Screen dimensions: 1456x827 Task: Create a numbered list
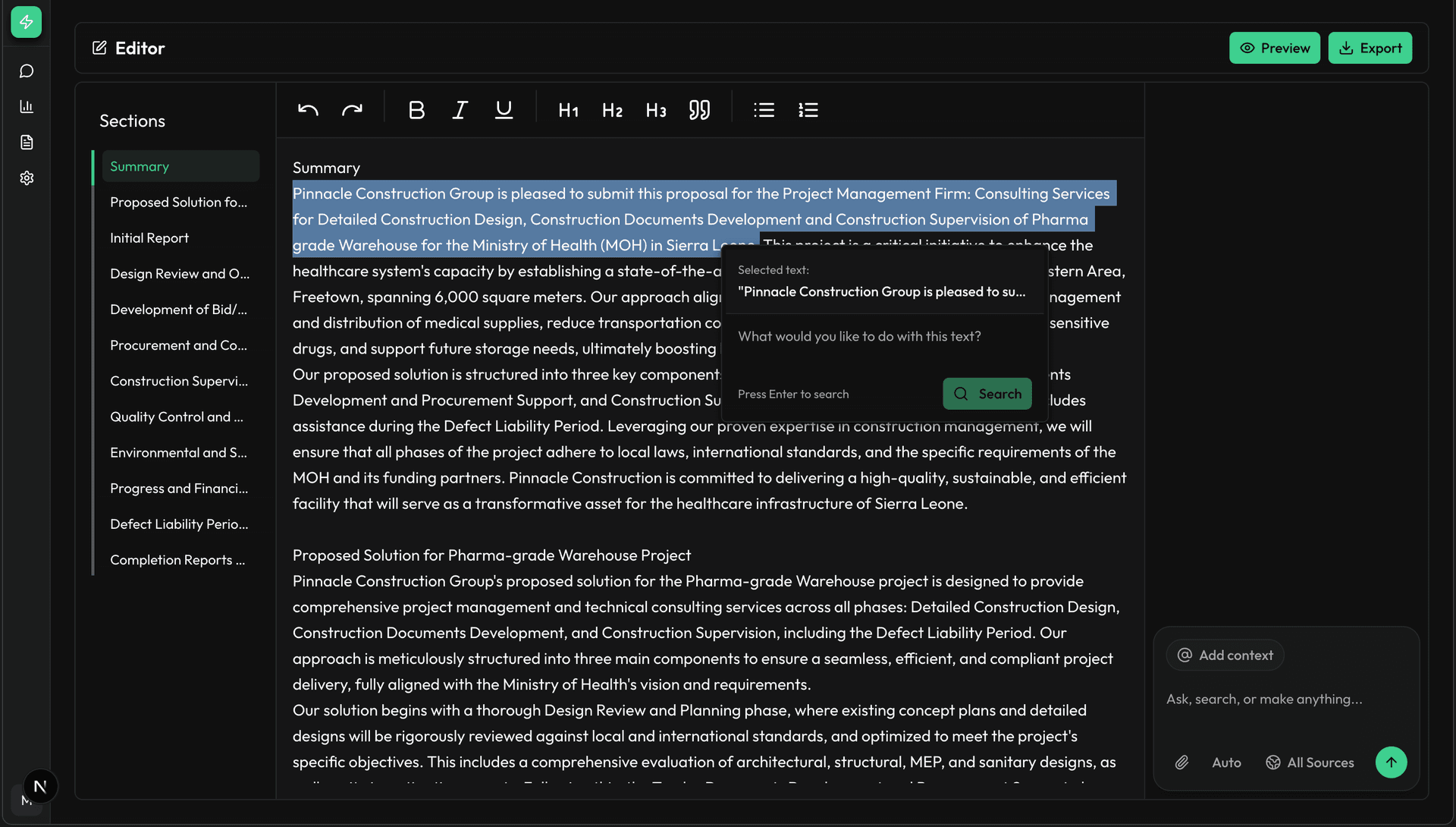(808, 110)
